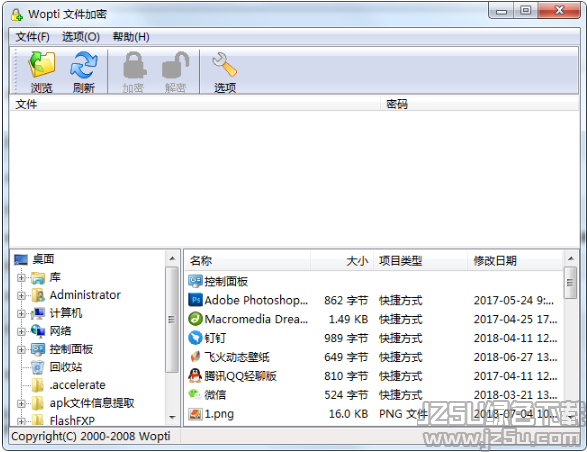Select the 钉钉 shortcut name
Viewport: 587px width, 452px height.
click(x=215, y=338)
